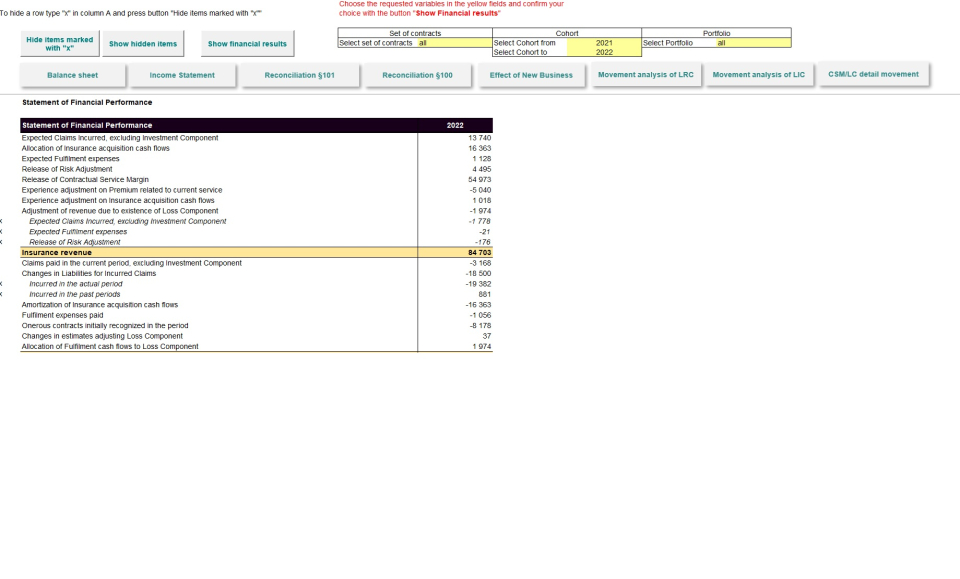This screenshot has height=579, width=960.
Task: Open the Balance sheet view
Action: coord(72,75)
